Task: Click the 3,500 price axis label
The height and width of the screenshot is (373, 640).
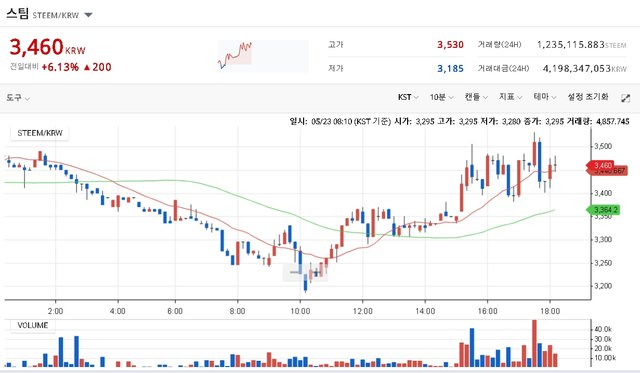Action: 603,146
